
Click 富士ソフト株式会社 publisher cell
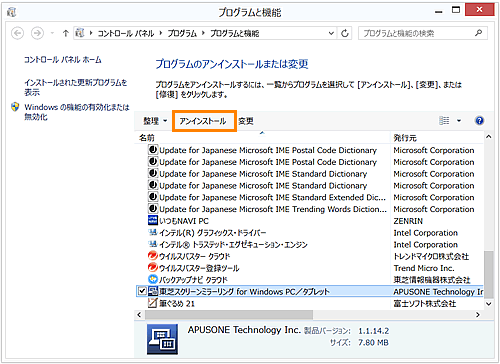coord(425,303)
